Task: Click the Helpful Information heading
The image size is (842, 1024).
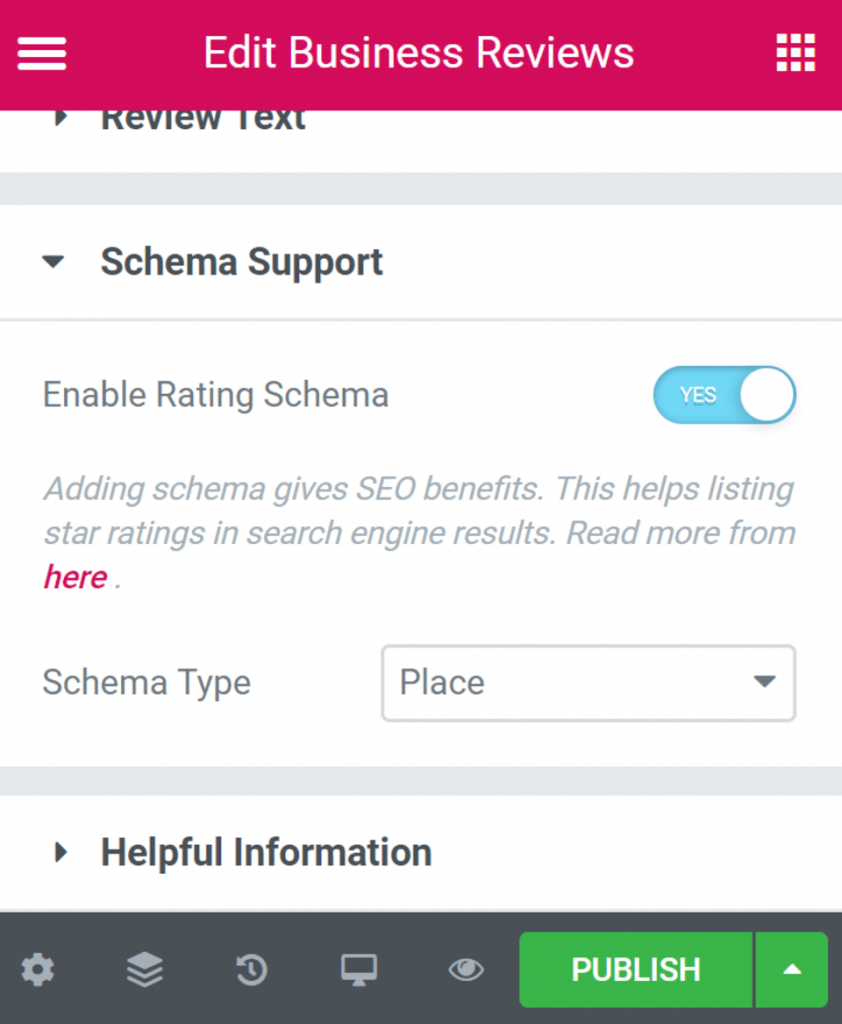Action: click(266, 853)
